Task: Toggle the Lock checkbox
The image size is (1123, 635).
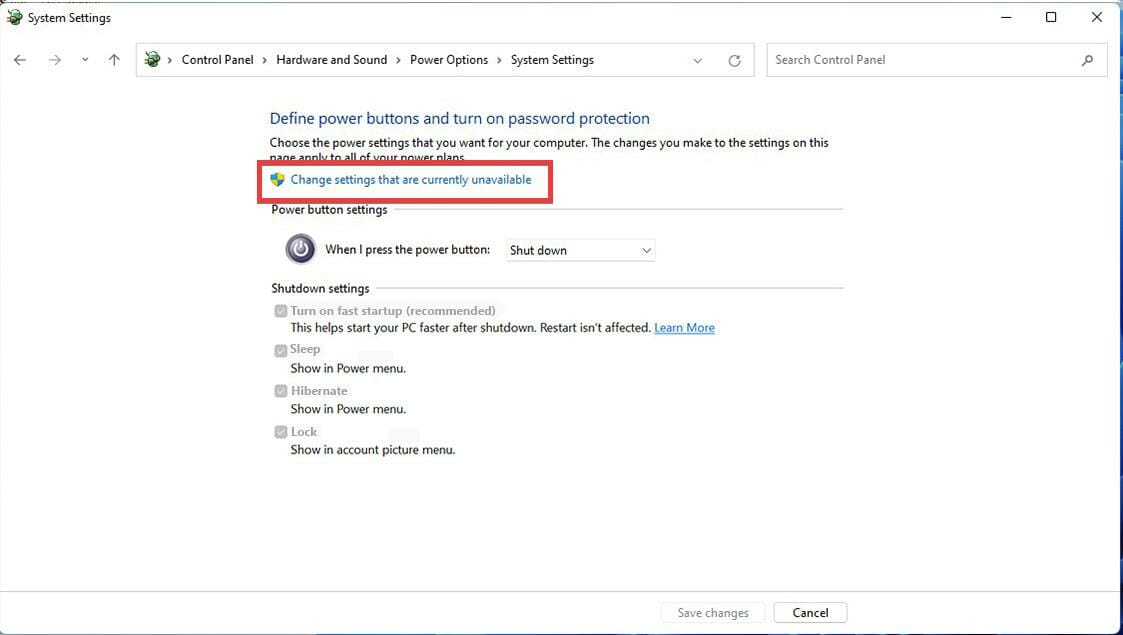Action: click(x=281, y=431)
